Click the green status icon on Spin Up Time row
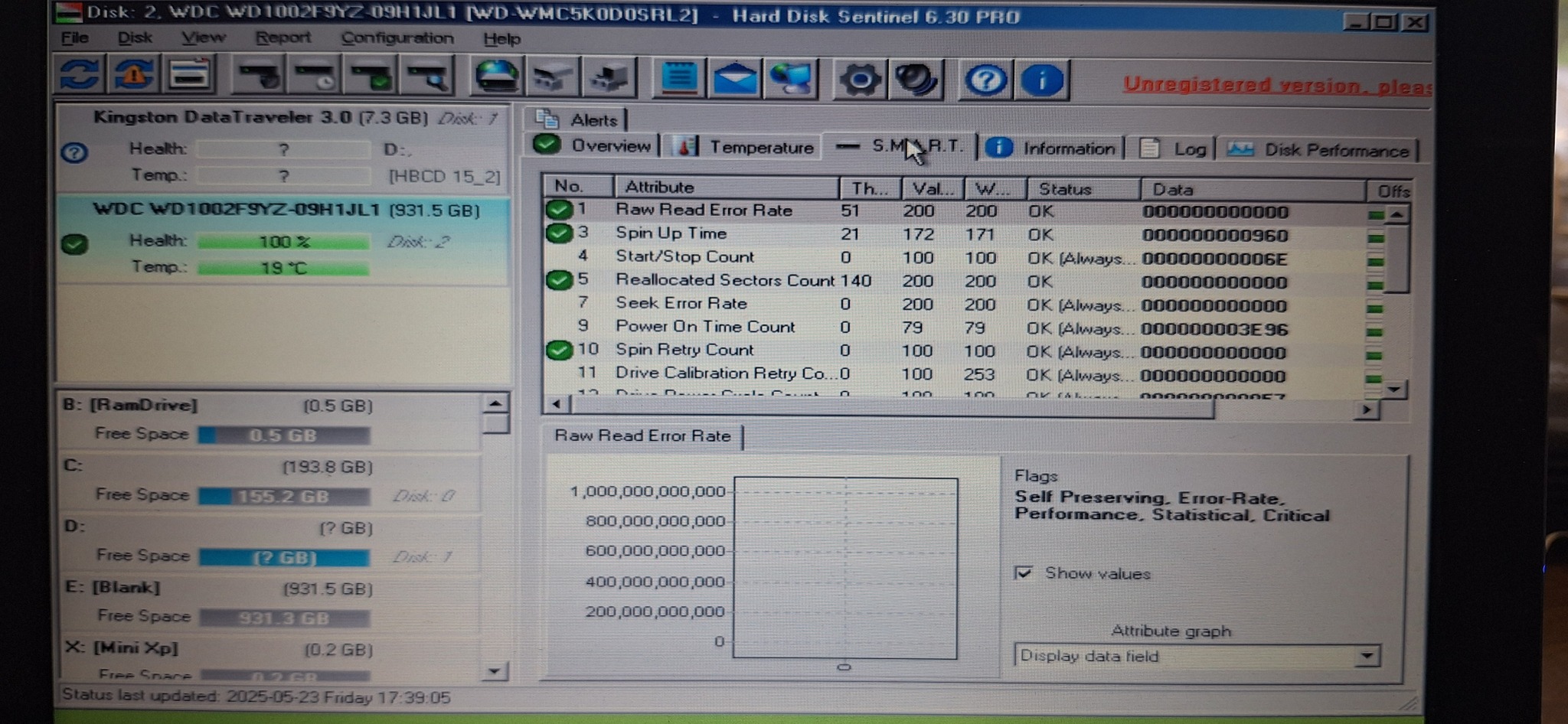Viewport: 1568px width, 724px height. click(x=559, y=233)
